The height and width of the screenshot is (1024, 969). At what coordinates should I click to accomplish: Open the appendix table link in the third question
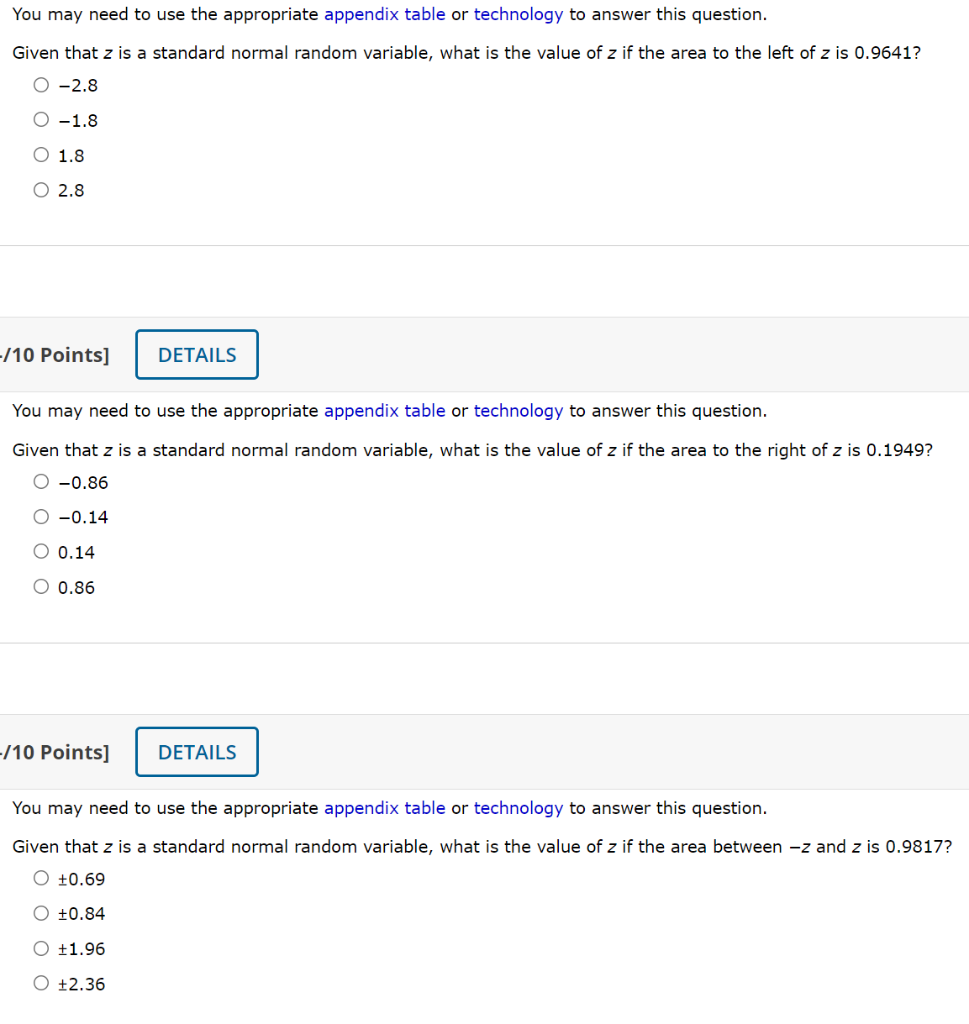pyautogui.click(x=384, y=808)
